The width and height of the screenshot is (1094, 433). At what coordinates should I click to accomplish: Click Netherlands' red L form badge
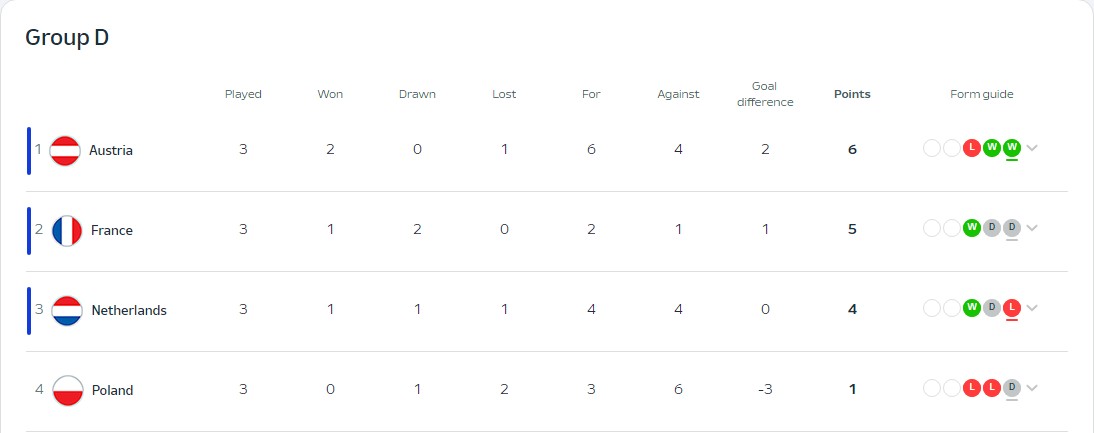point(1012,308)
